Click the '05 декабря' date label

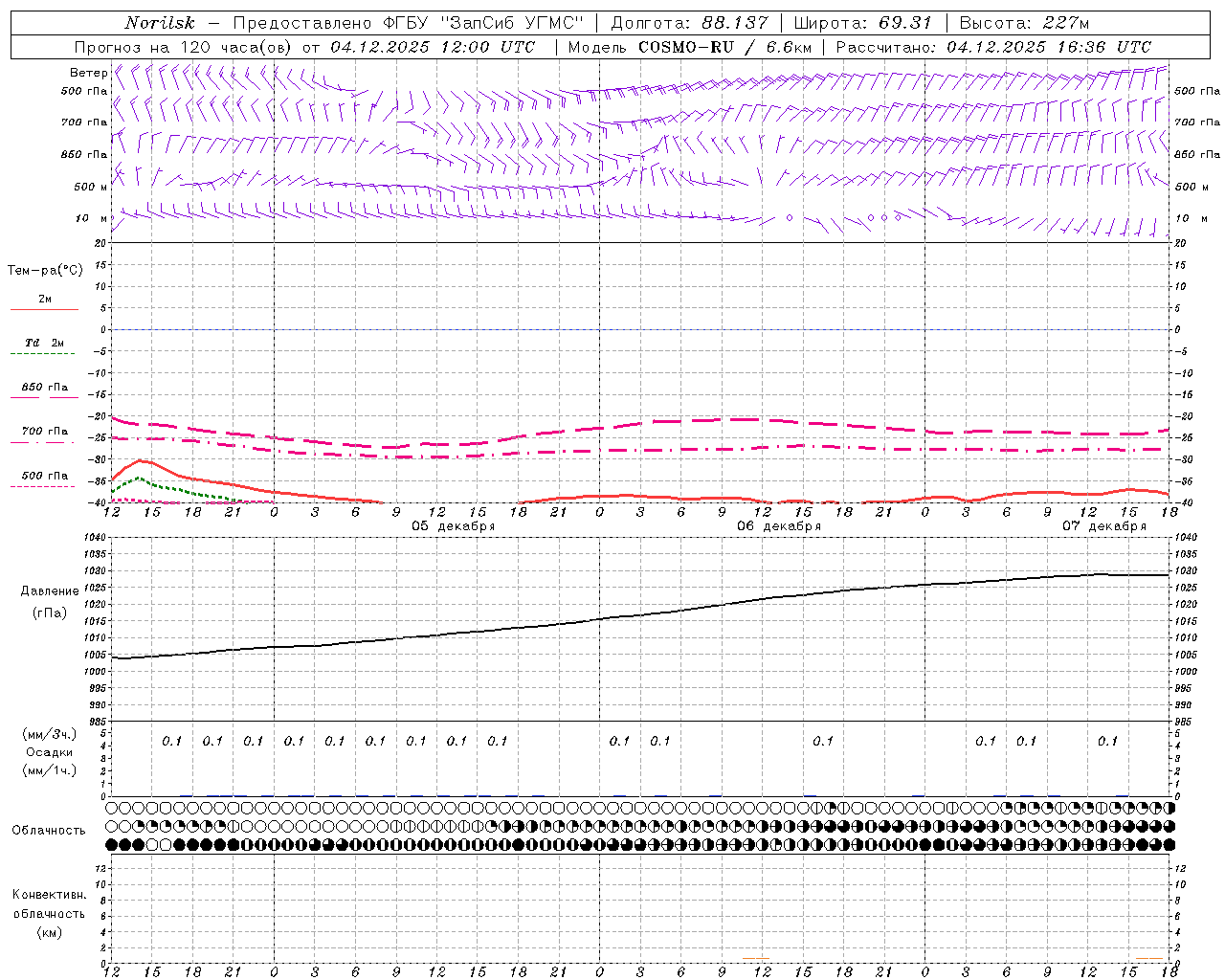(454, 526)
